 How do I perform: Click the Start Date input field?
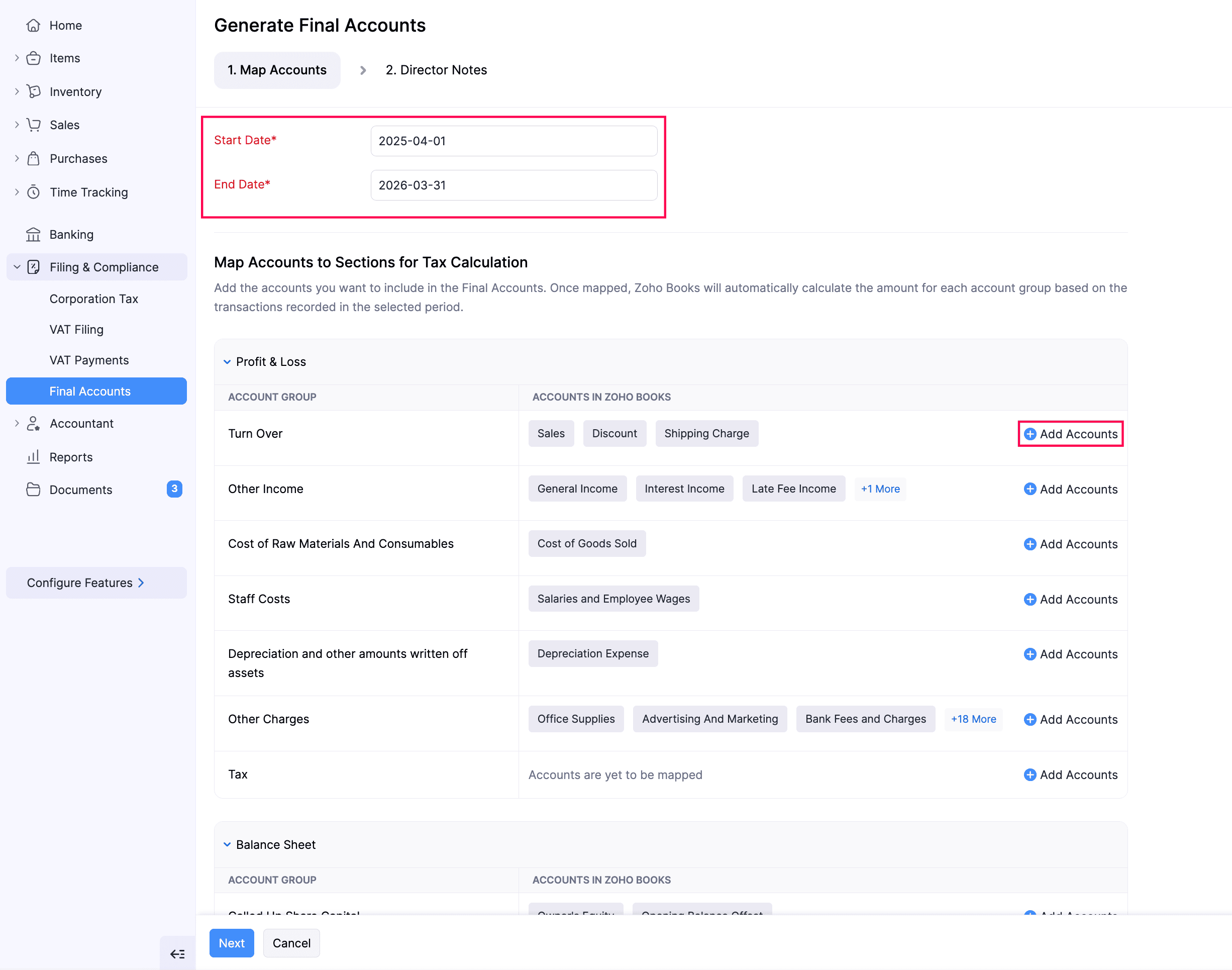click(514, 141)
